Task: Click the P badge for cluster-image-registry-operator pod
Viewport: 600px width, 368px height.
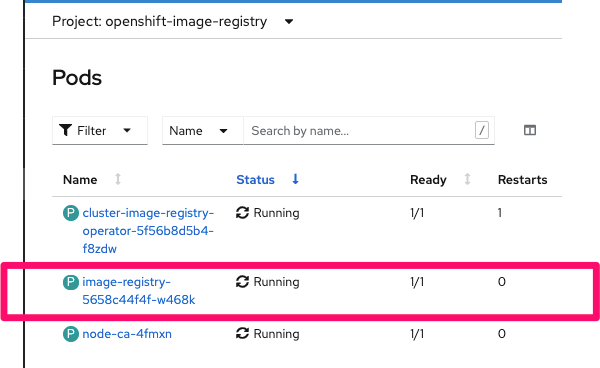Action: pyautogui.click(x=71, y=213)
